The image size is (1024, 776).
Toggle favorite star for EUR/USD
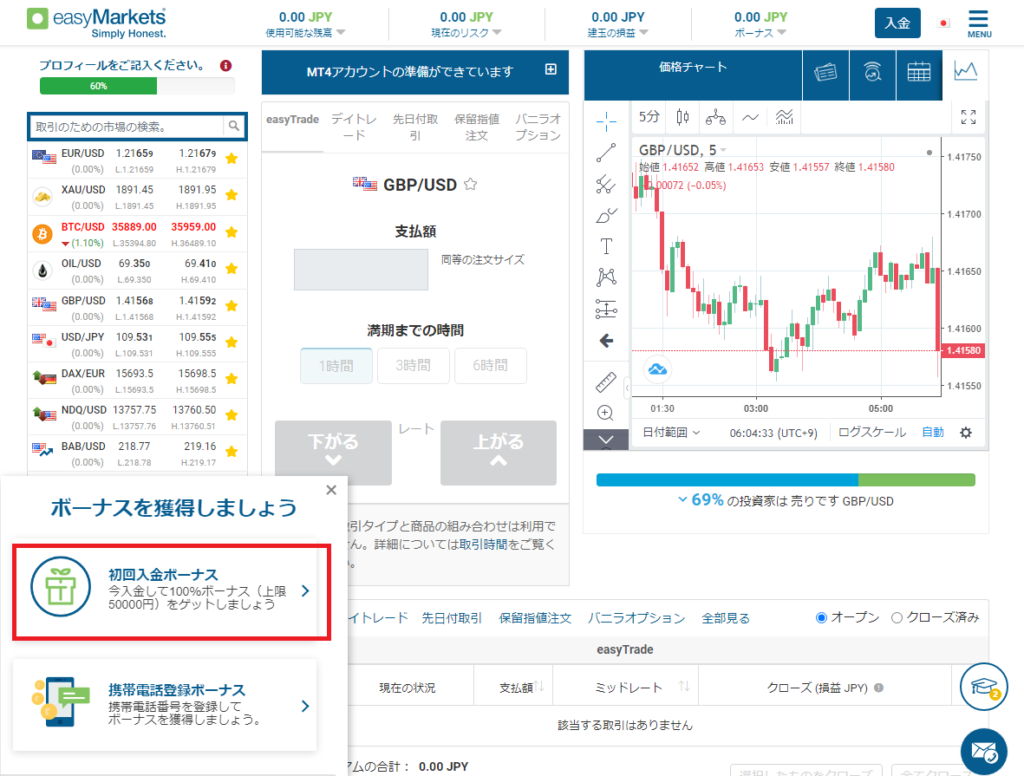[231, 158]
